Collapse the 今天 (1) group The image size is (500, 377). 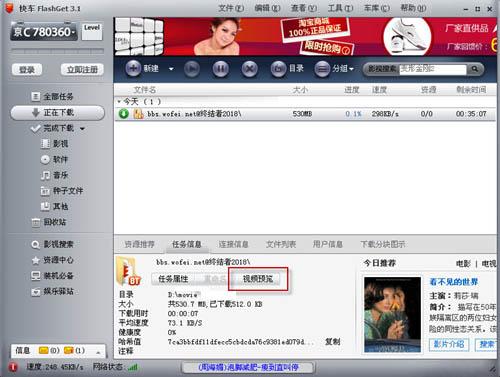[119, 101]
